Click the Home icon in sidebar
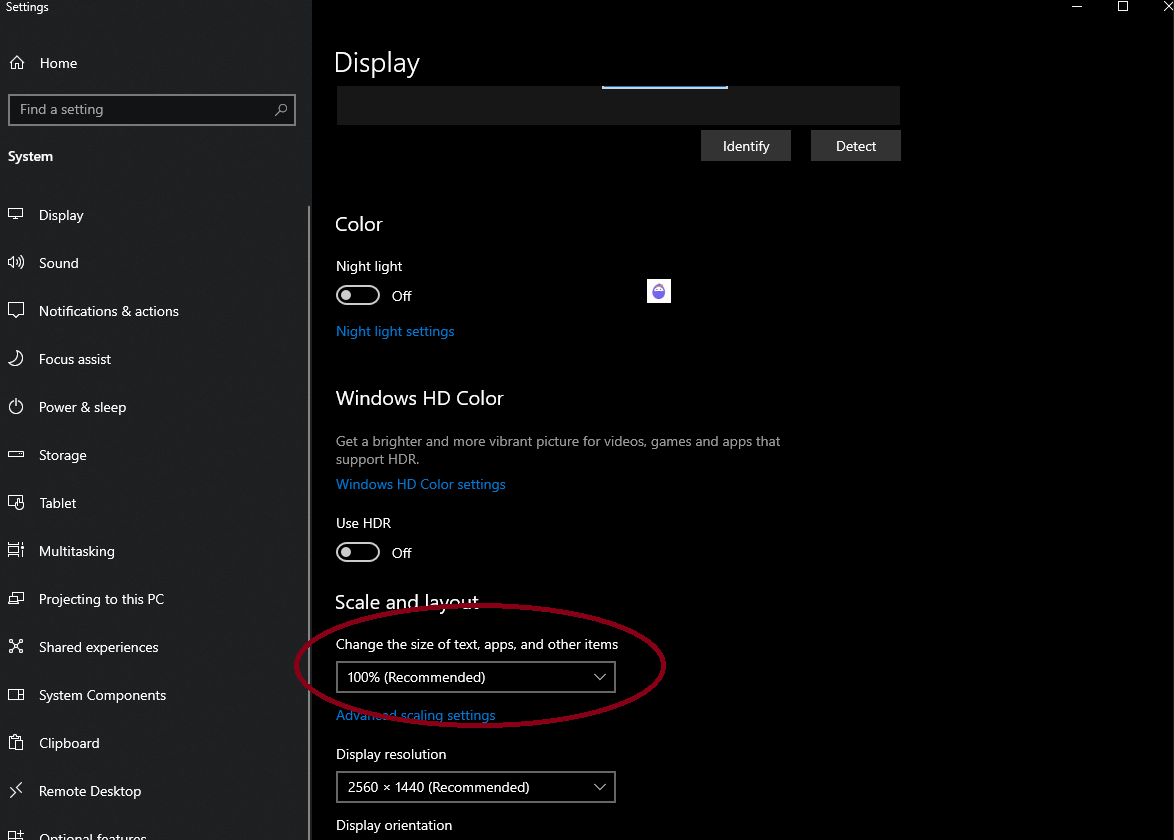The width and height of the screenshot is (1174, 840). click(x=17, y=63)
